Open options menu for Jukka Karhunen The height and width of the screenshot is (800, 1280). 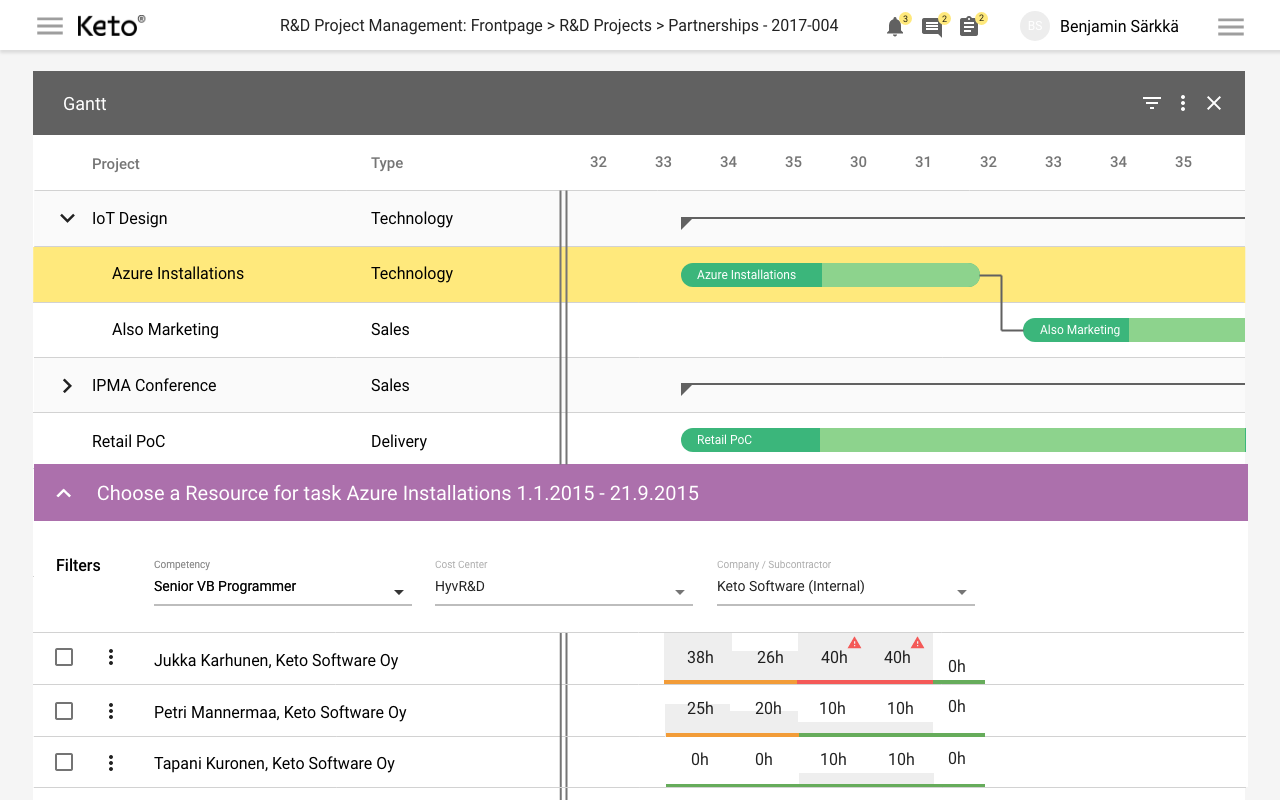pyautogui.click(x=111, y=657)
